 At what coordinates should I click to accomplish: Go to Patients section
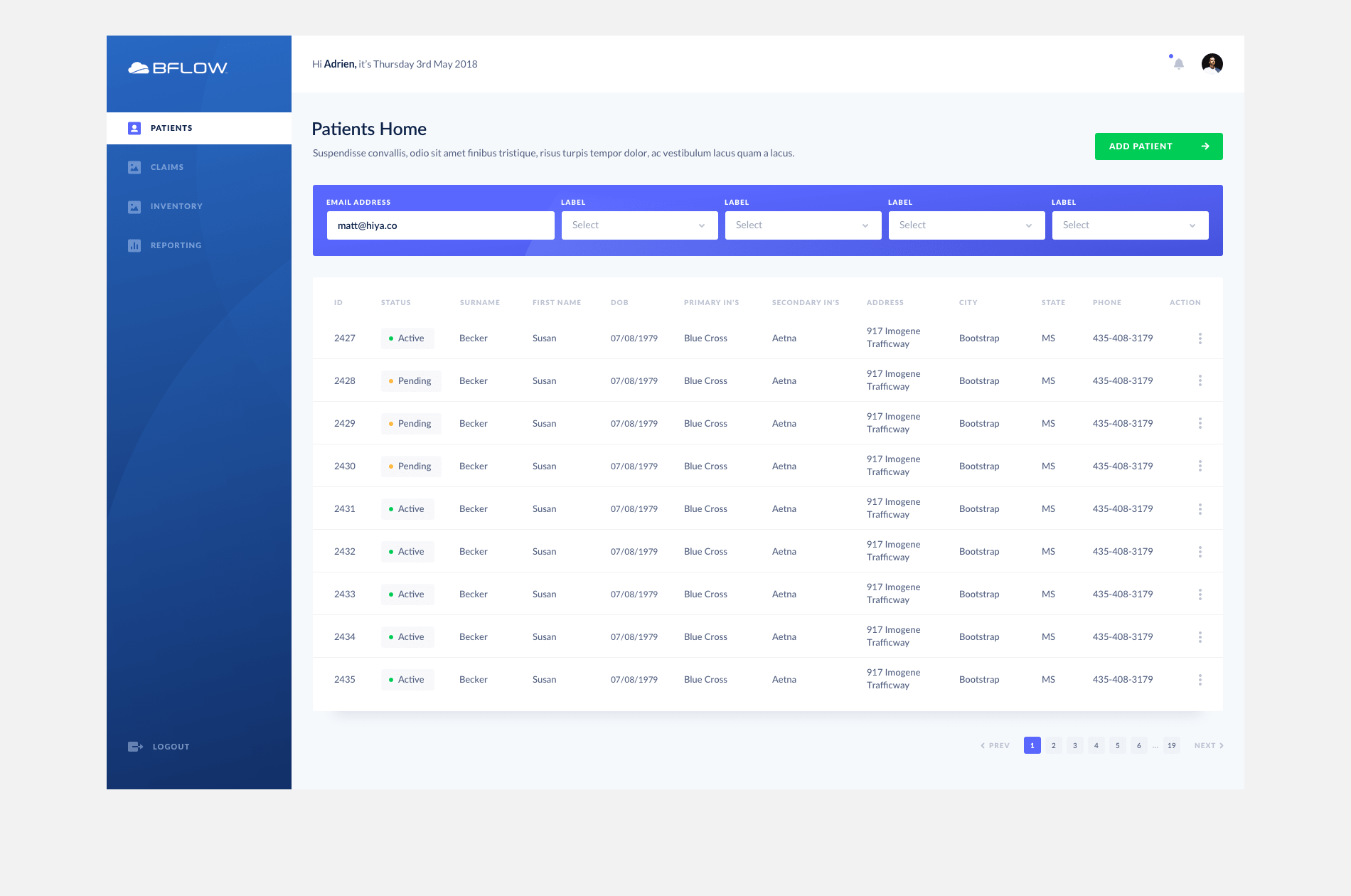point(199,128)
